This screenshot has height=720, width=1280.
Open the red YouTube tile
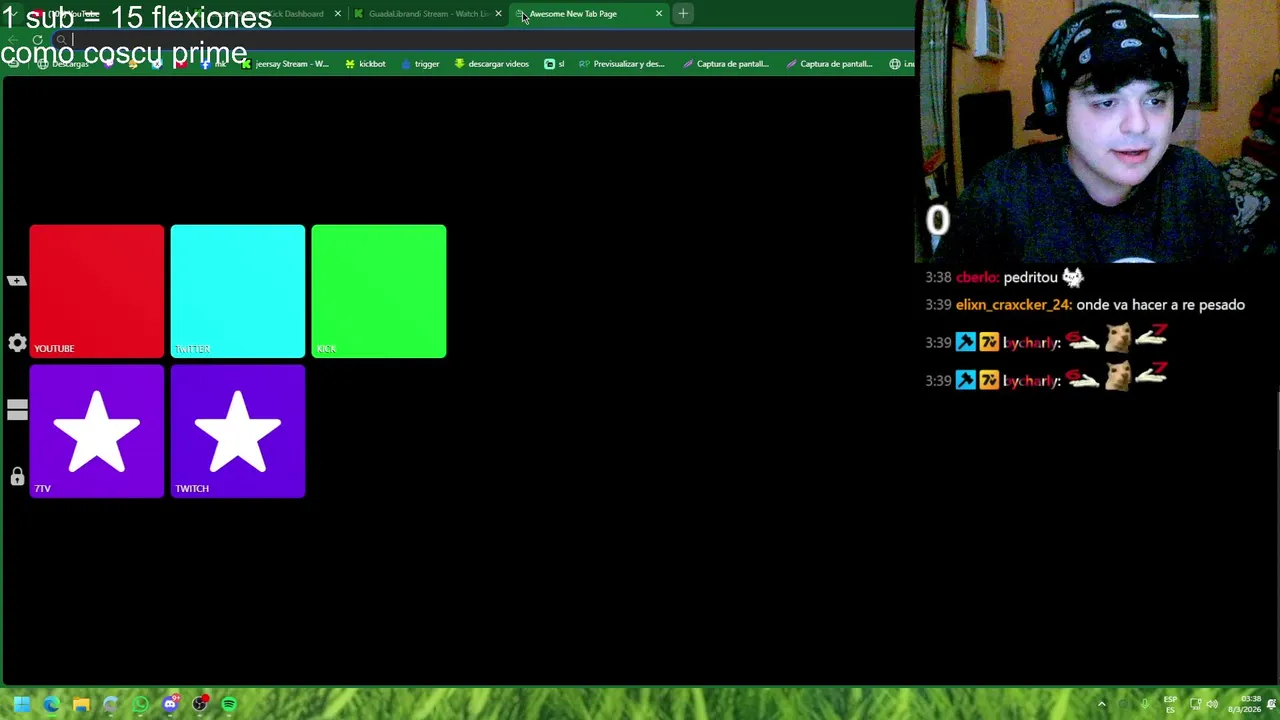97,291
